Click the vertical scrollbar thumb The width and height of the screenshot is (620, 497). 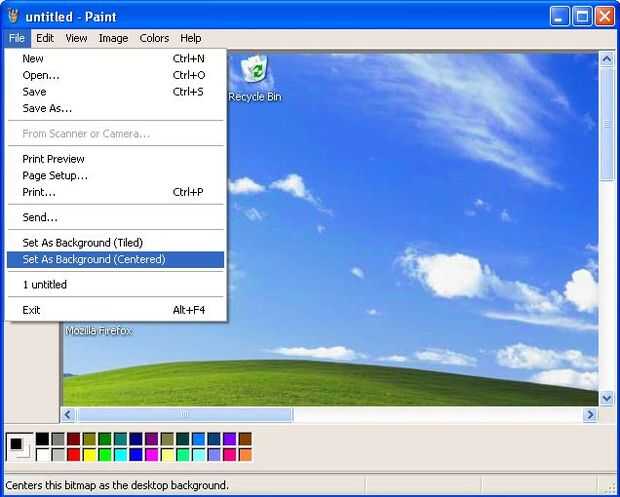coord(607,125)
